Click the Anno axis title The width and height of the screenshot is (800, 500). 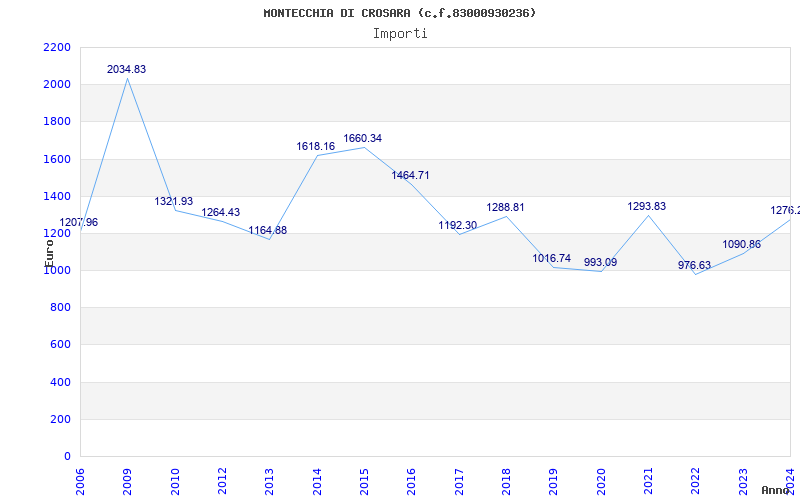pyautogui.click(x=776, y=490)
